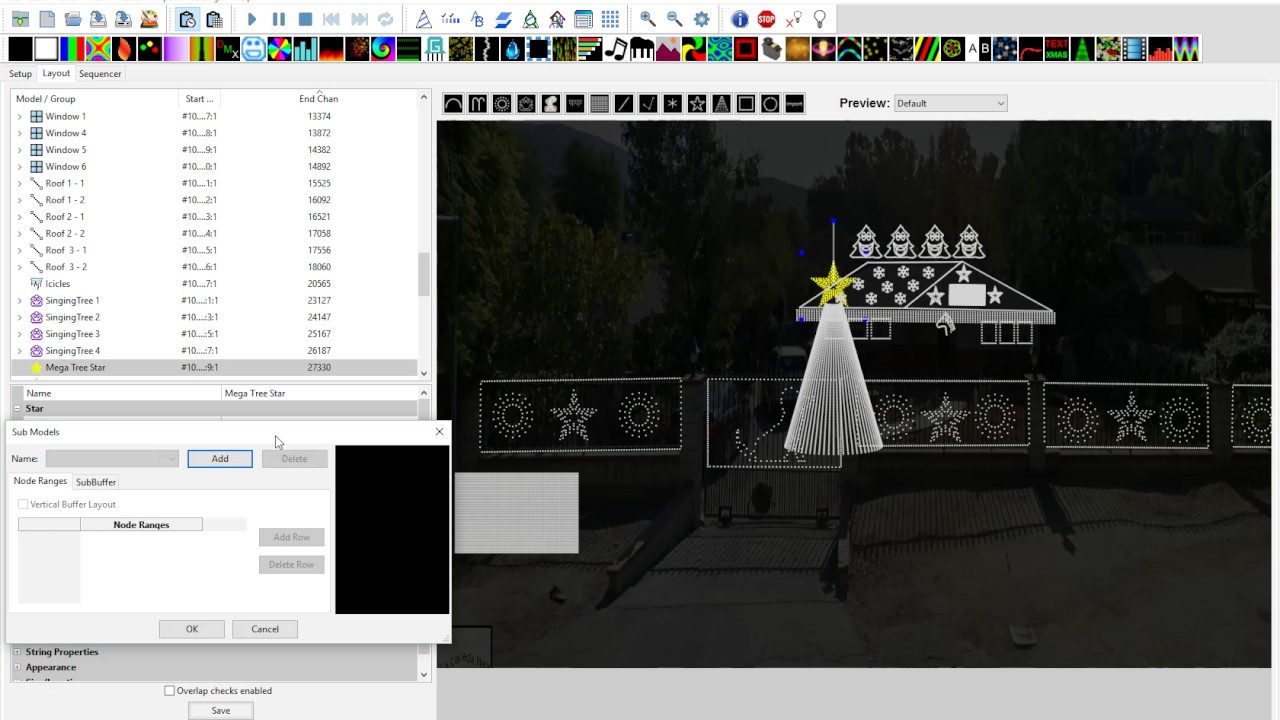The image size is (1280, 720).
Task: Add a Poly Line model
Action: (648, 104)
